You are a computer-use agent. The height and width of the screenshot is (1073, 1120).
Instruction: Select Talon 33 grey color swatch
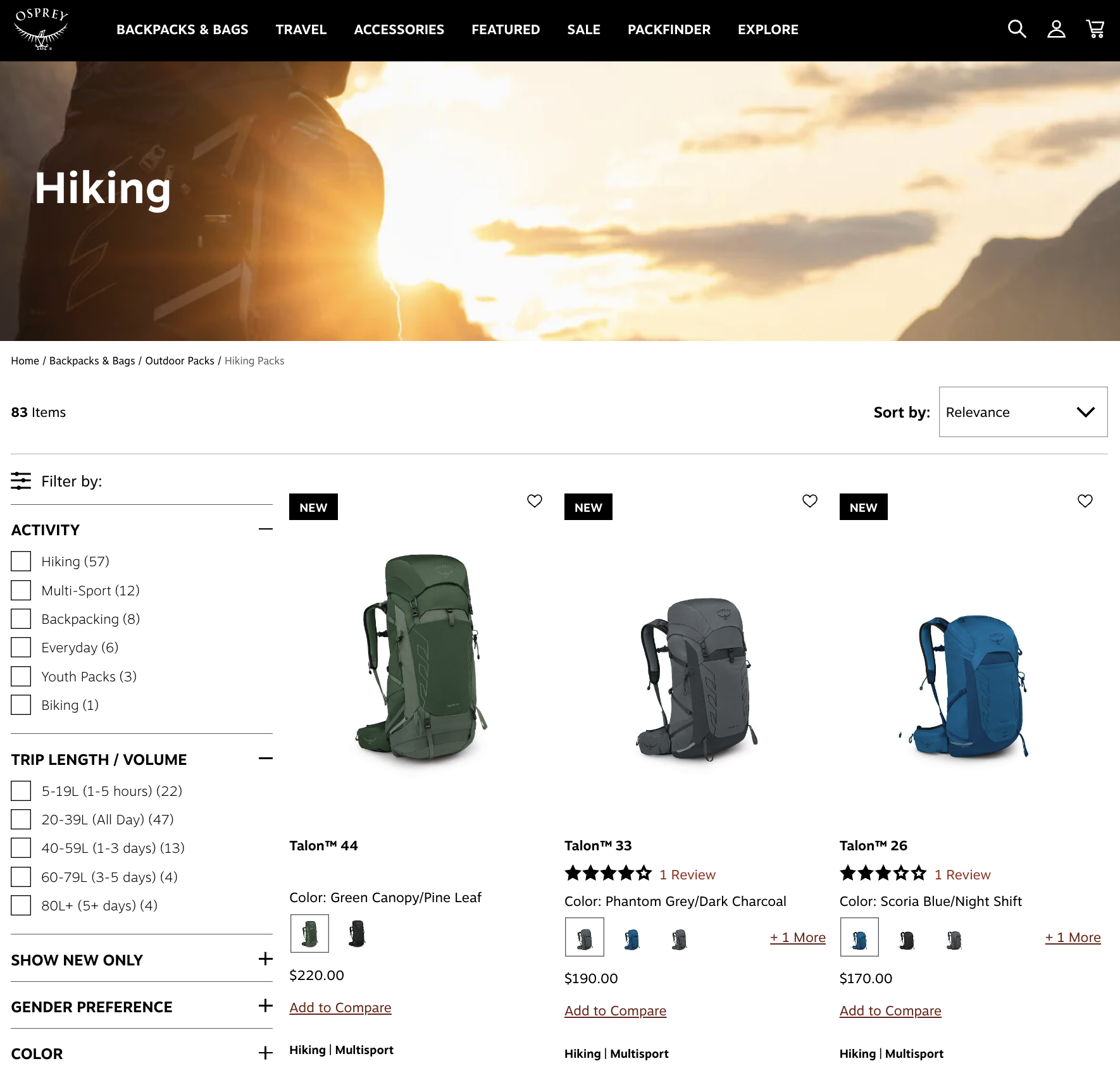tap(585, 937)
